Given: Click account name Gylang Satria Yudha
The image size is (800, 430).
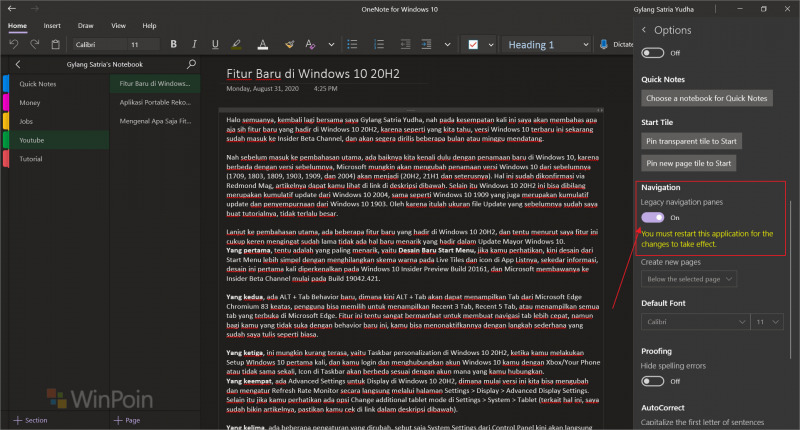Looking at the screenshot, I should 663,9.
